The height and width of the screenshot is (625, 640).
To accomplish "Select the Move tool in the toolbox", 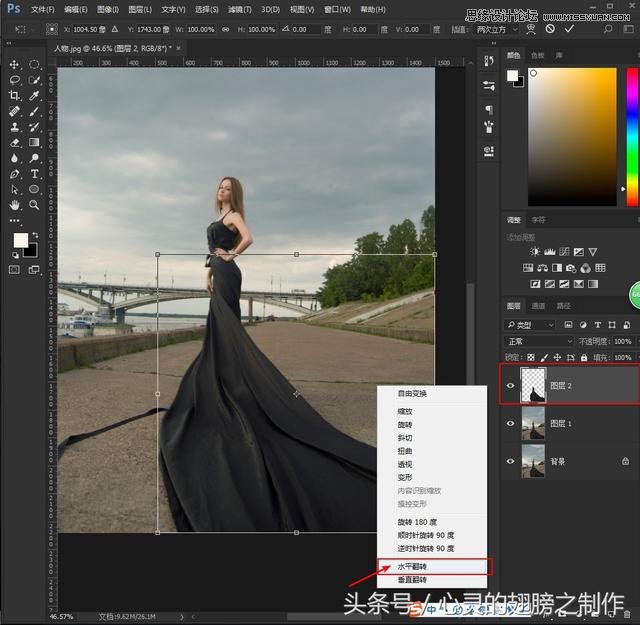I will click(14, 64).
